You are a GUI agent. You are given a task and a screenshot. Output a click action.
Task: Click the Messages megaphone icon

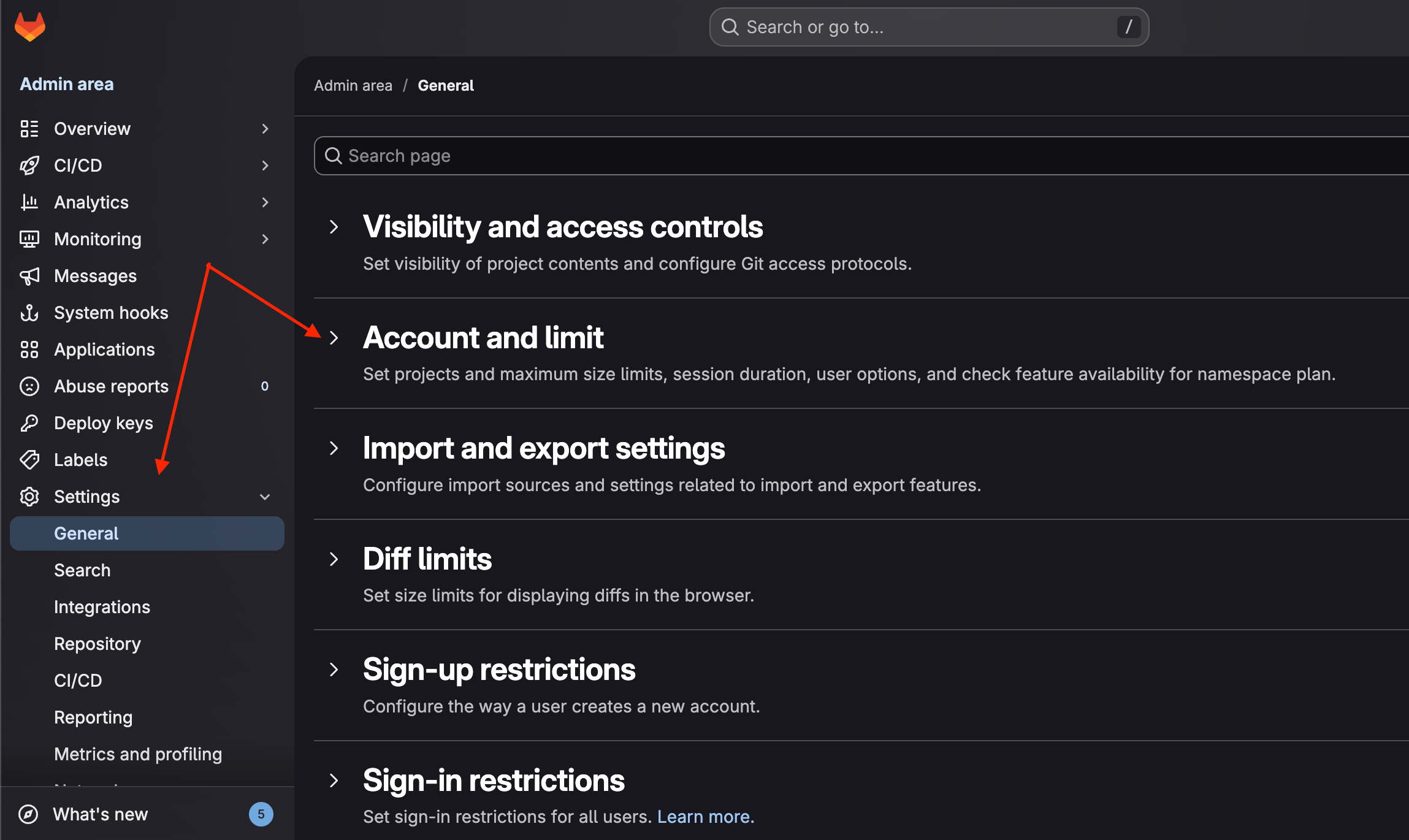(x=29, y=276)
